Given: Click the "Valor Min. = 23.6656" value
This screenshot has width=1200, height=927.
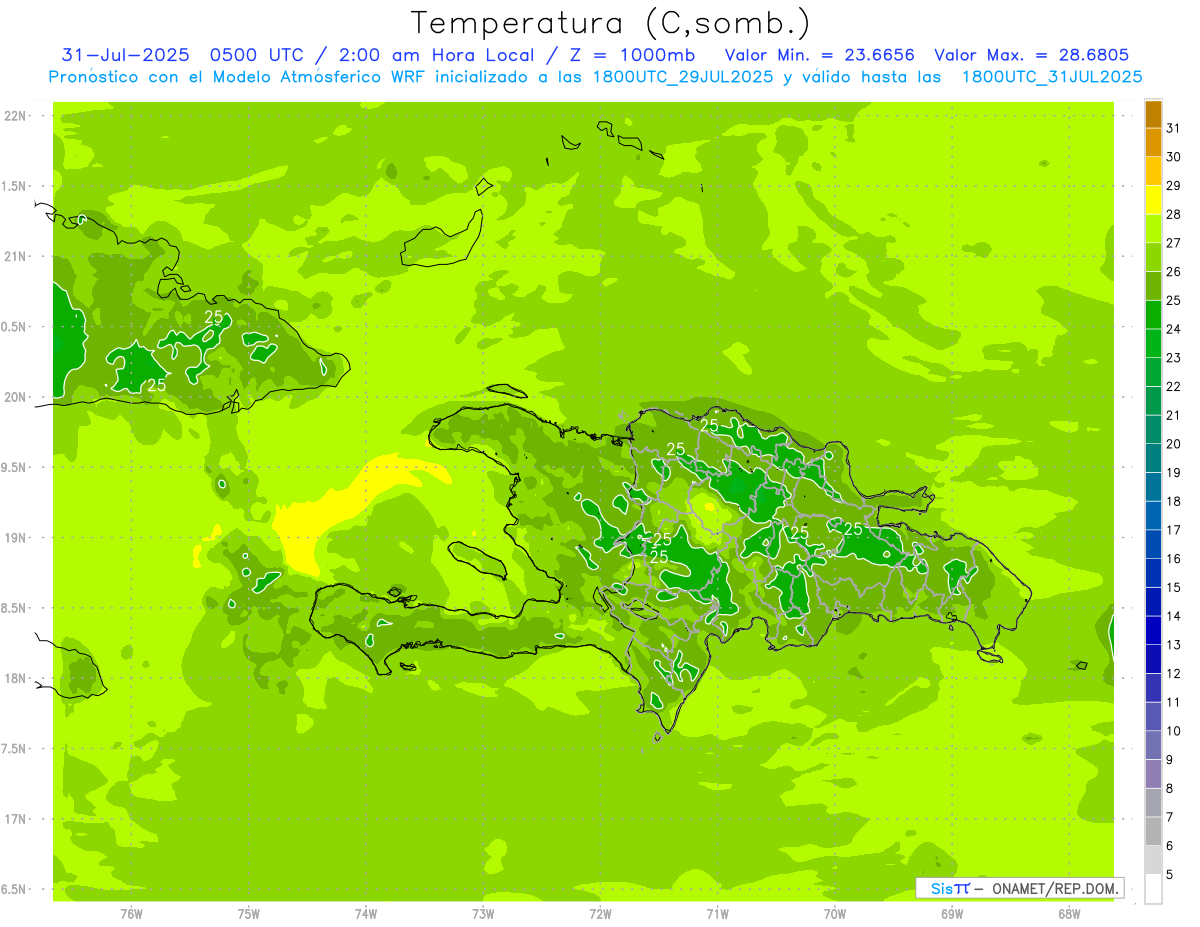Looking at the screenshot, I should coord(820,54).
